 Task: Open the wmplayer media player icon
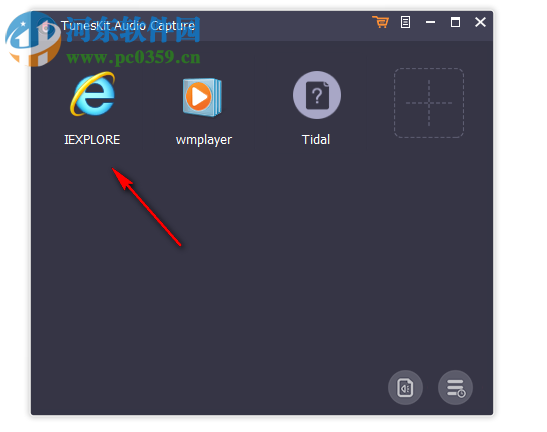pyautogui.click(x=202, y=97)
